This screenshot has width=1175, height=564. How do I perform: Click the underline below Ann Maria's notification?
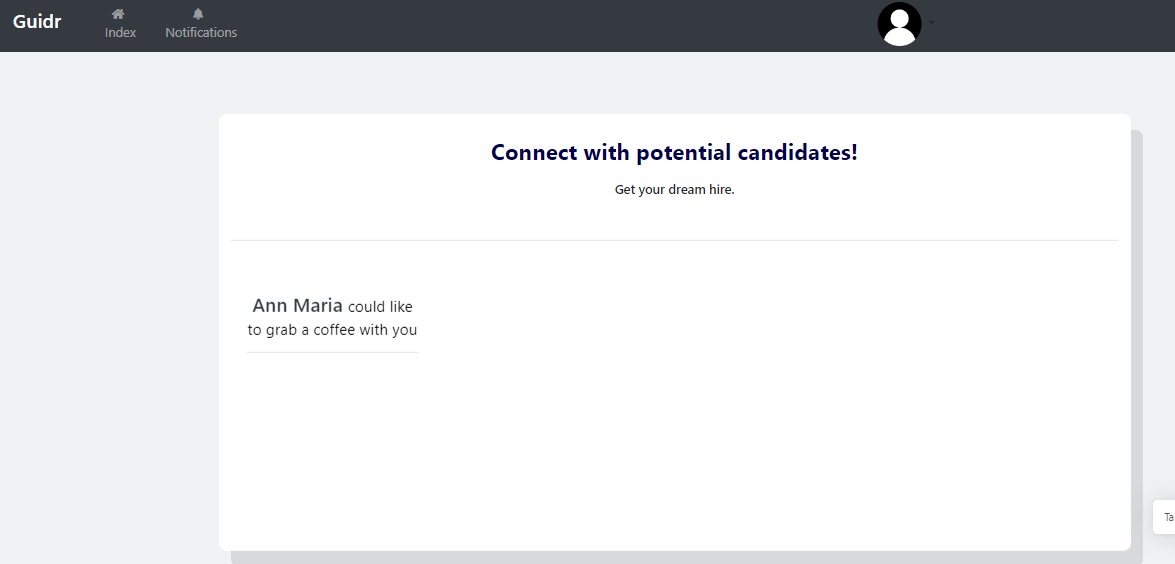[x=332, y=352]
